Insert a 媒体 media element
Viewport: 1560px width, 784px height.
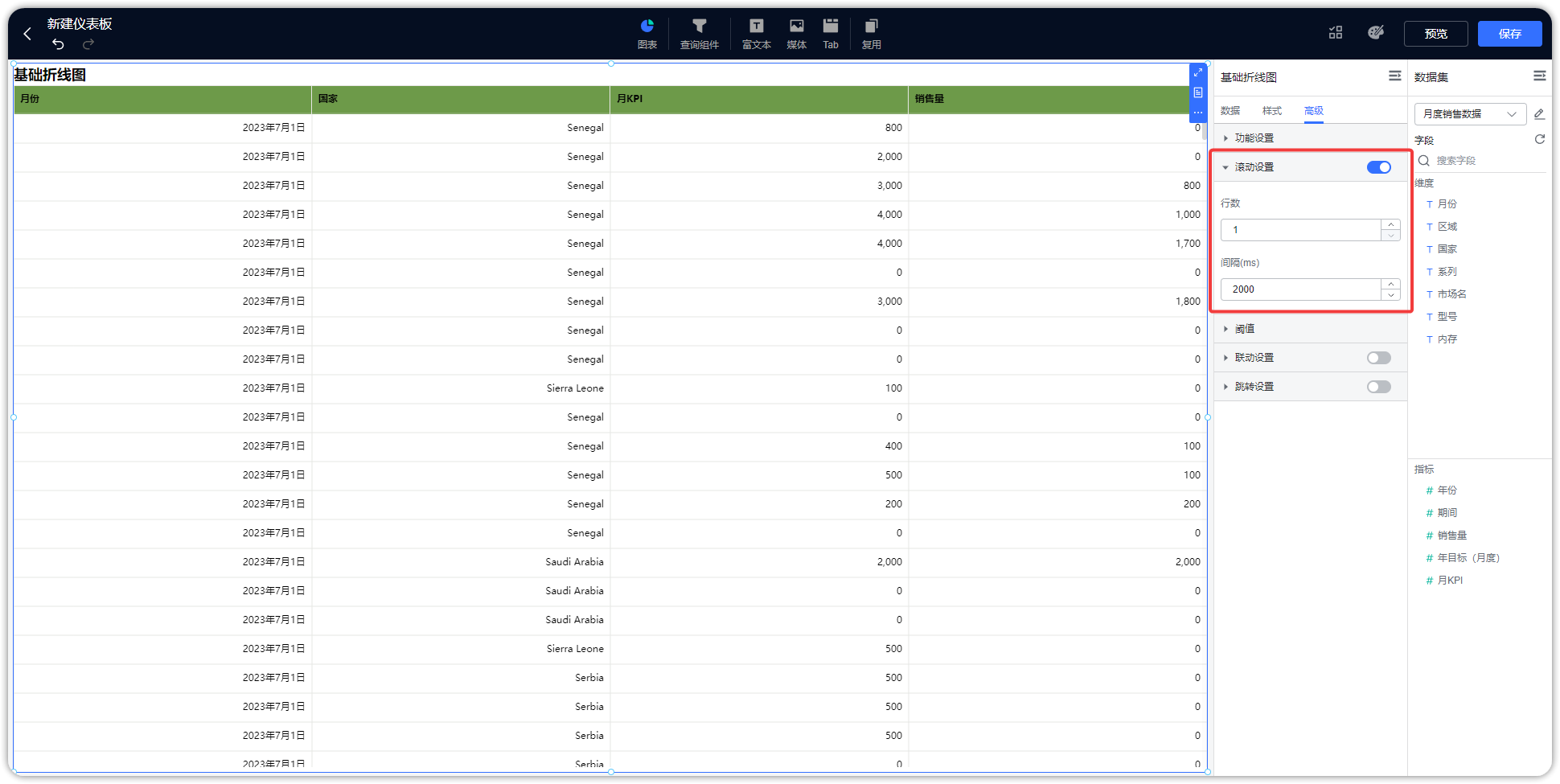click(796, 34)
